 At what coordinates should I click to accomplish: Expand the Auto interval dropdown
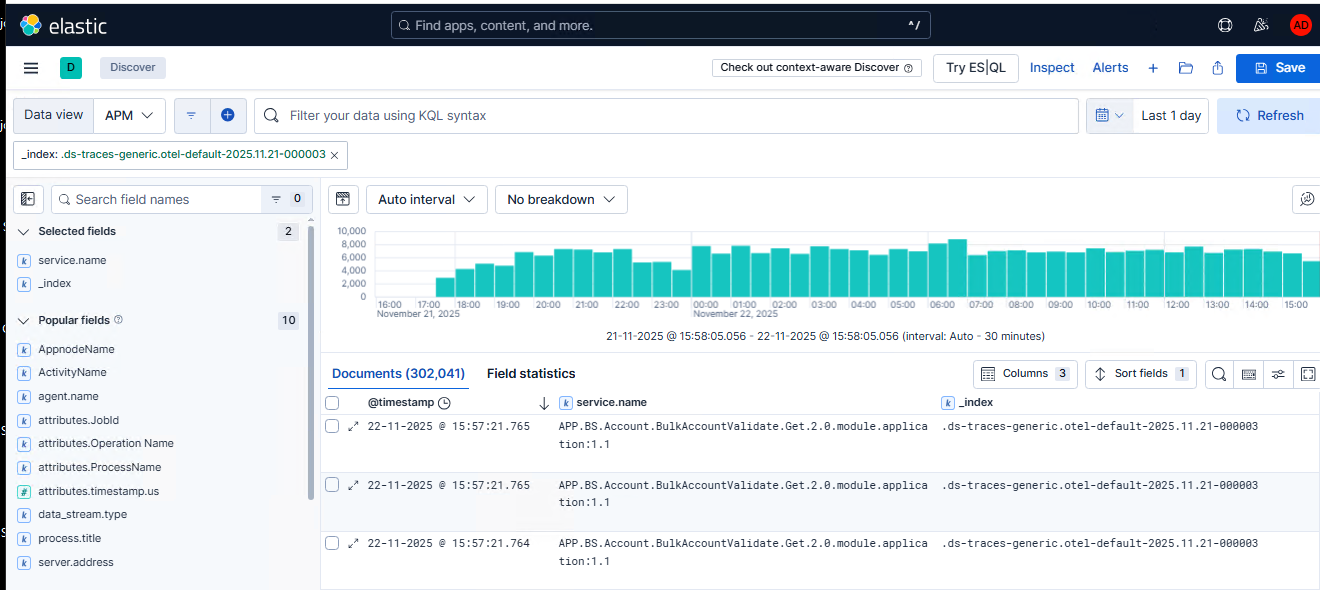click(x=426, y=199)
